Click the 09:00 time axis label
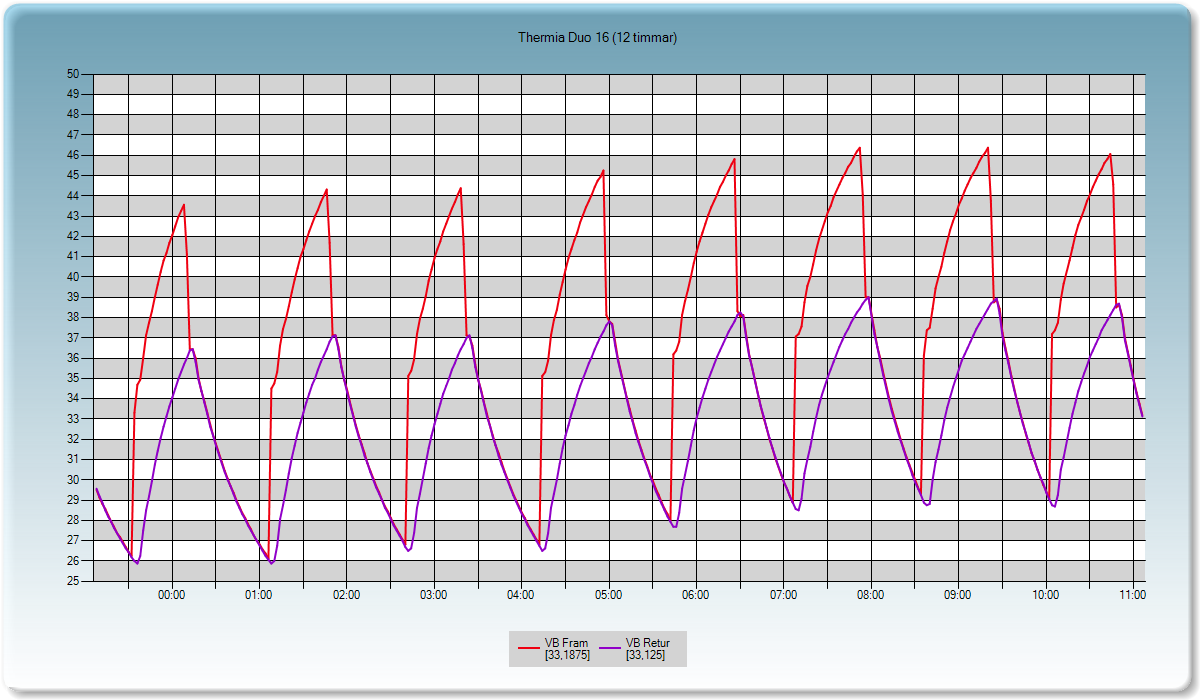This screenshot has width=1200, height=700. (958, 595)
